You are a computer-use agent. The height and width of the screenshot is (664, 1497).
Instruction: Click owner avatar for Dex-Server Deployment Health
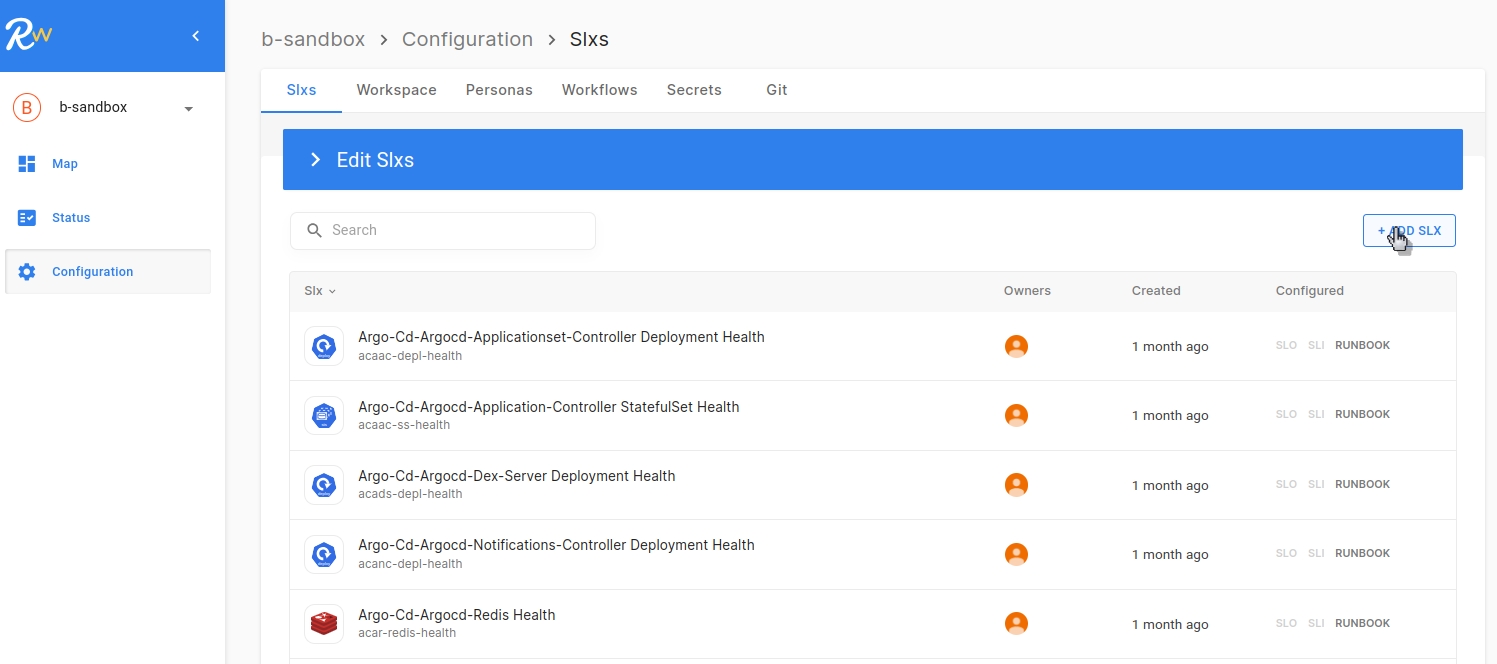point(1016,485)
